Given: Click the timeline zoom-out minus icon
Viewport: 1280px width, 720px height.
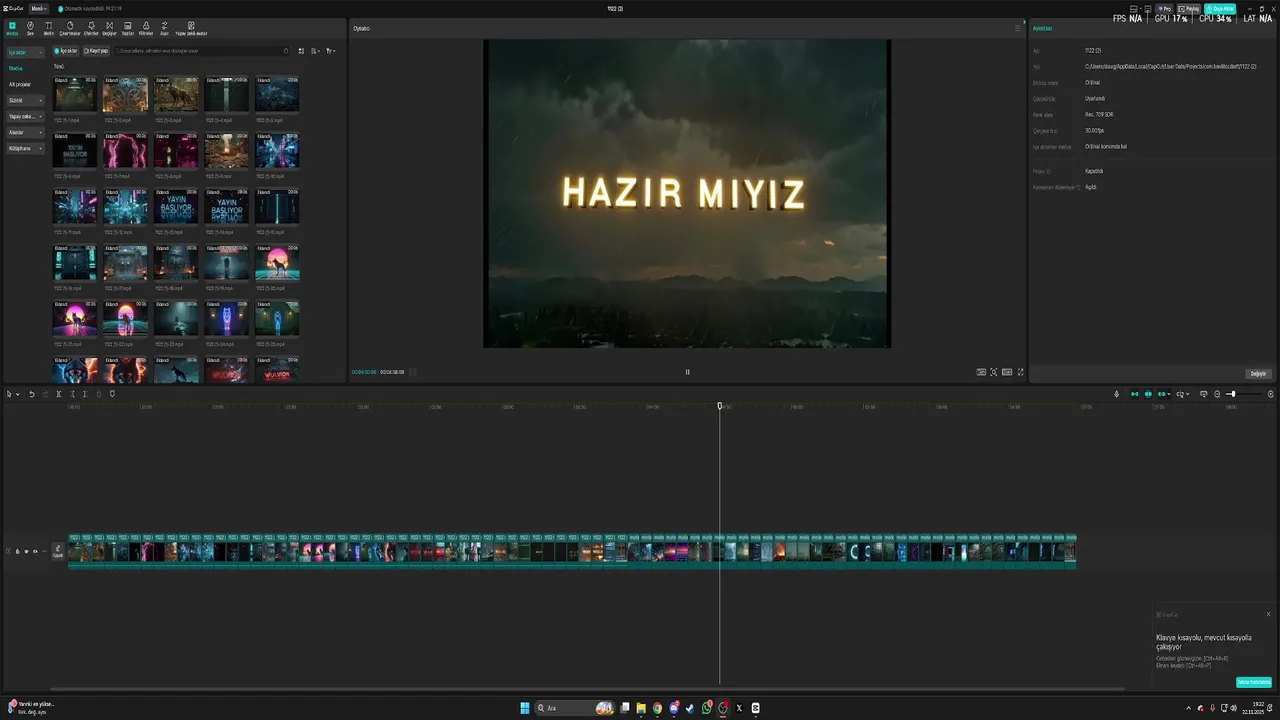Looking at the screenshot, I should click(1217, 394).
